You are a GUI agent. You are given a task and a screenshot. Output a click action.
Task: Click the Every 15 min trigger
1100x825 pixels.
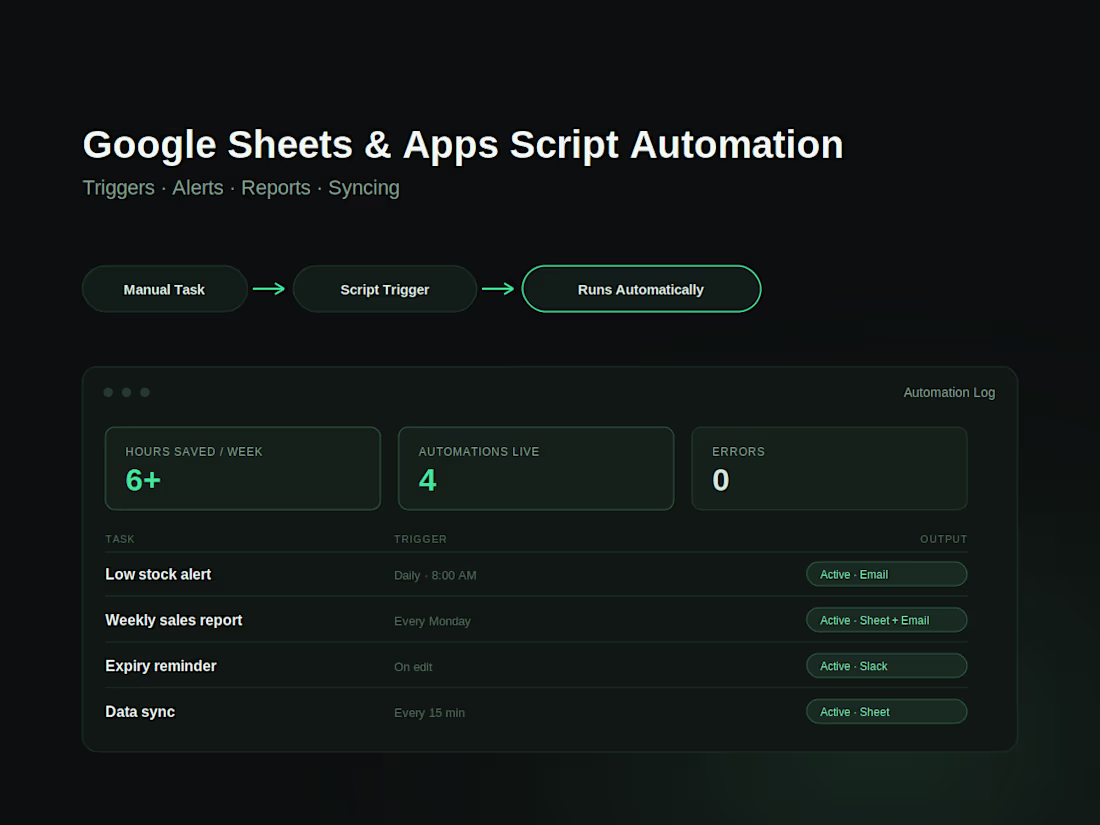click(429, 713)
